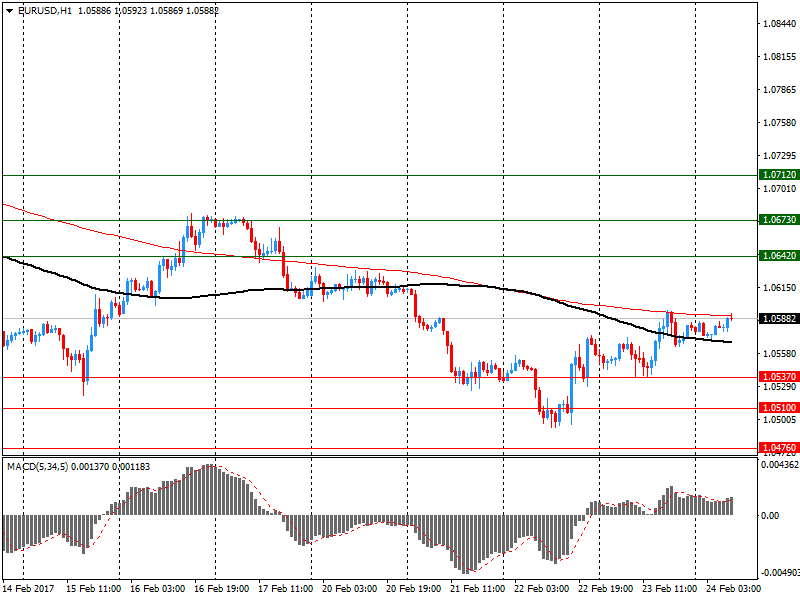The width and height of the screenshot is (800, 600).
Task: Click the 20 Feb 03:00 time axis label
Action: tap(349, 589)
